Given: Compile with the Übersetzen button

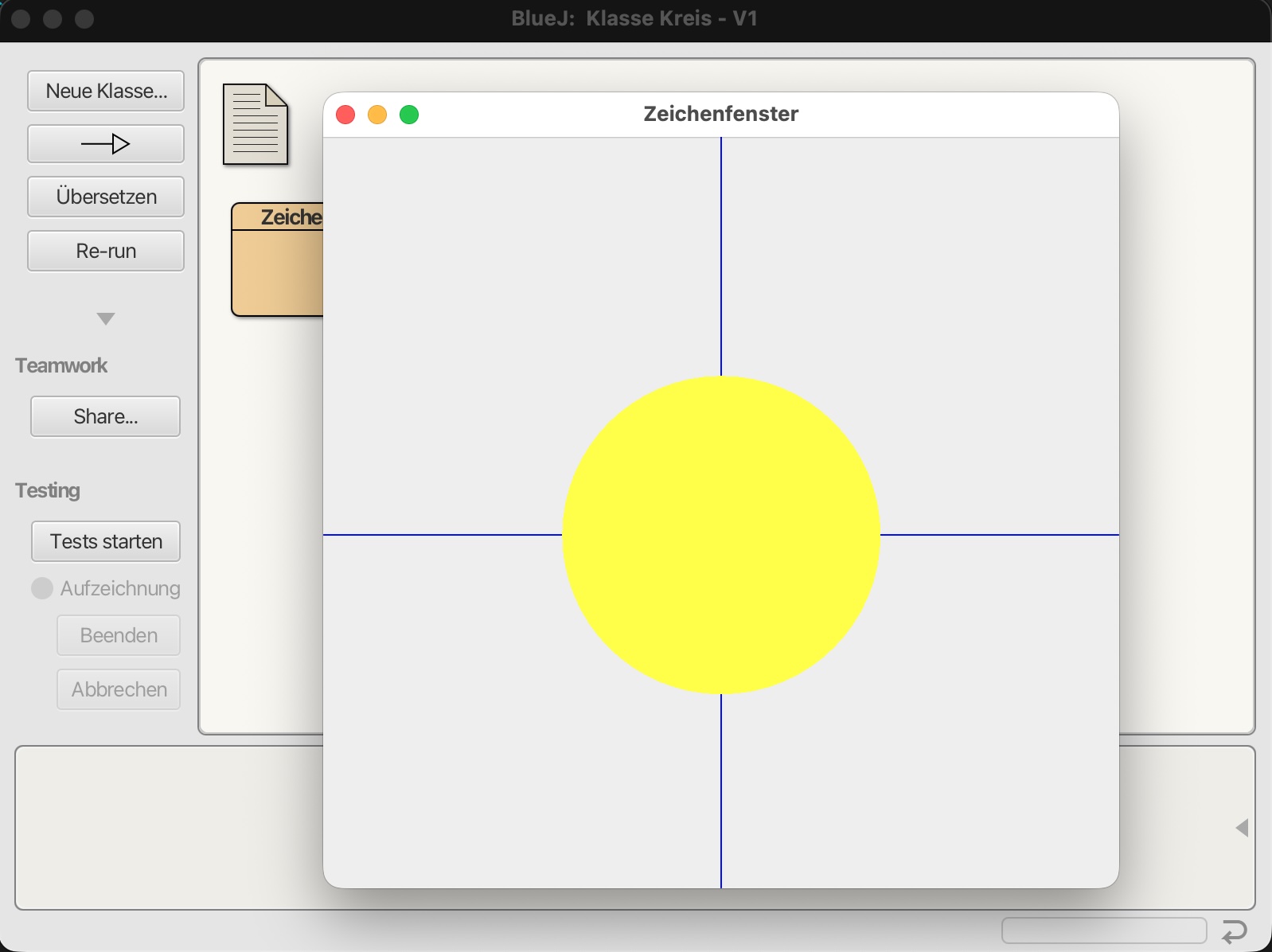Looking at the screenshot, I should coord(106,197).
